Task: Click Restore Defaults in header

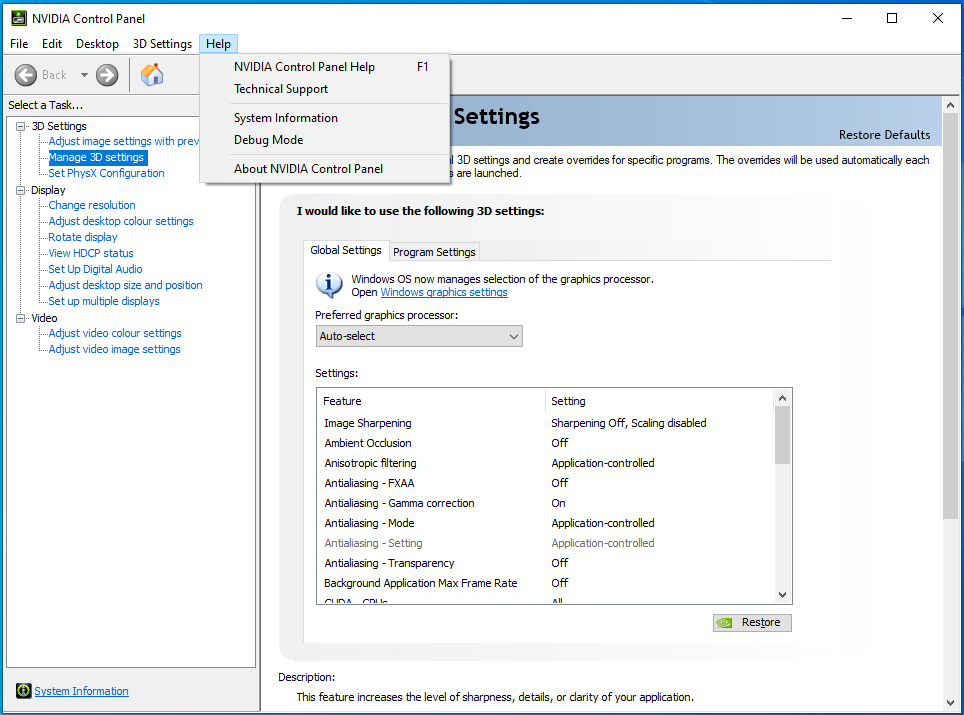Action: coord(884,135)
